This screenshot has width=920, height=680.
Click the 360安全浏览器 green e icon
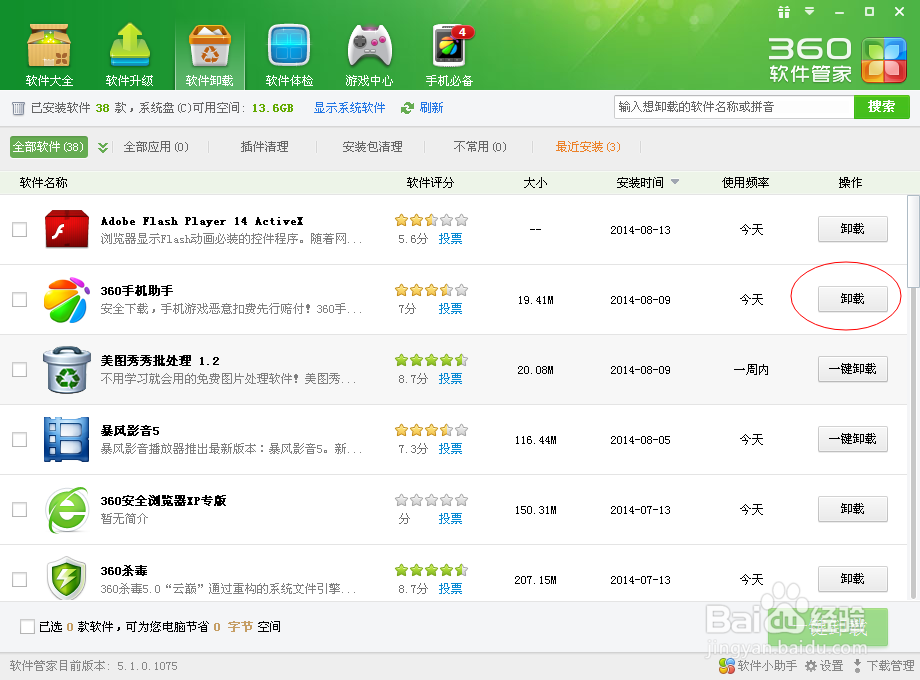click(x=67, y=509)
